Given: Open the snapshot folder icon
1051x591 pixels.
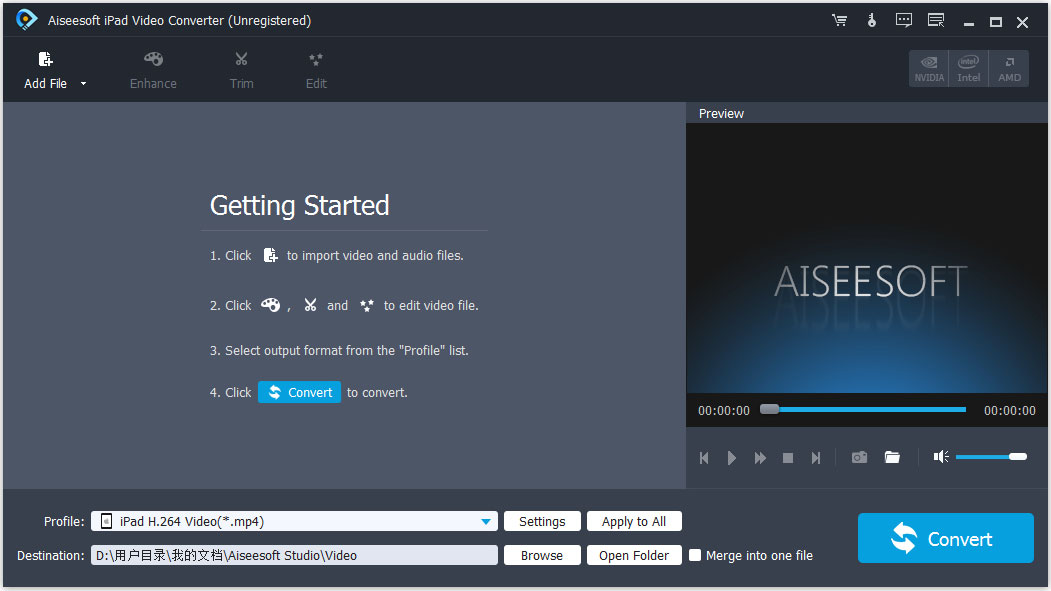Looking at the screenshot, I should tap(892, 457).
